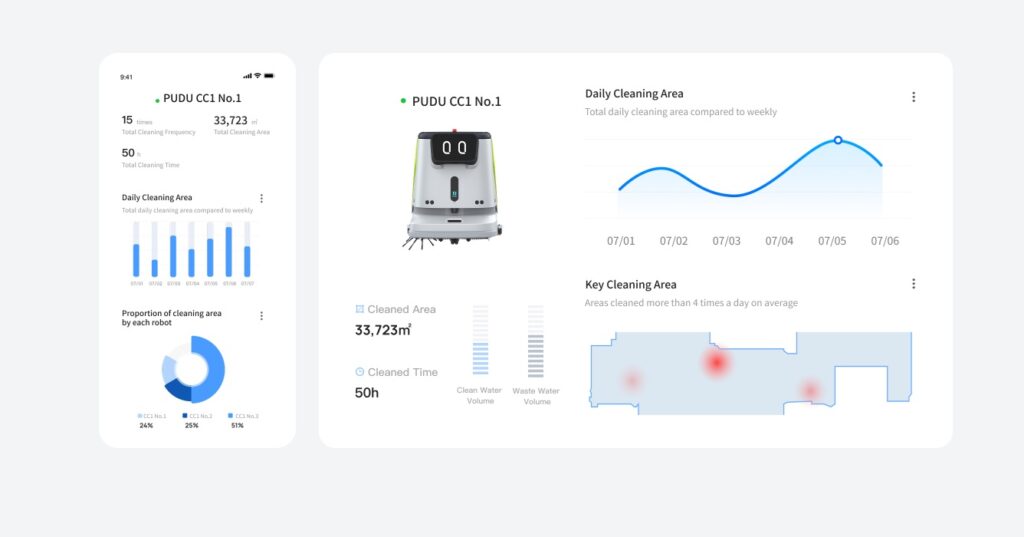The height and width of the screenshot is (537, 1024).
Task: Click the Cleaned Time clock icon
Action: [359, 372]
